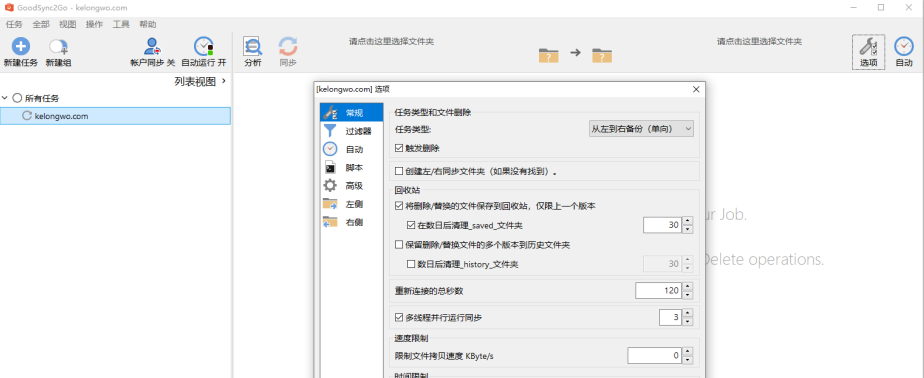Open the 任务 menu
The height and width of the screenshot is (378, 924).
pos(14,24)
